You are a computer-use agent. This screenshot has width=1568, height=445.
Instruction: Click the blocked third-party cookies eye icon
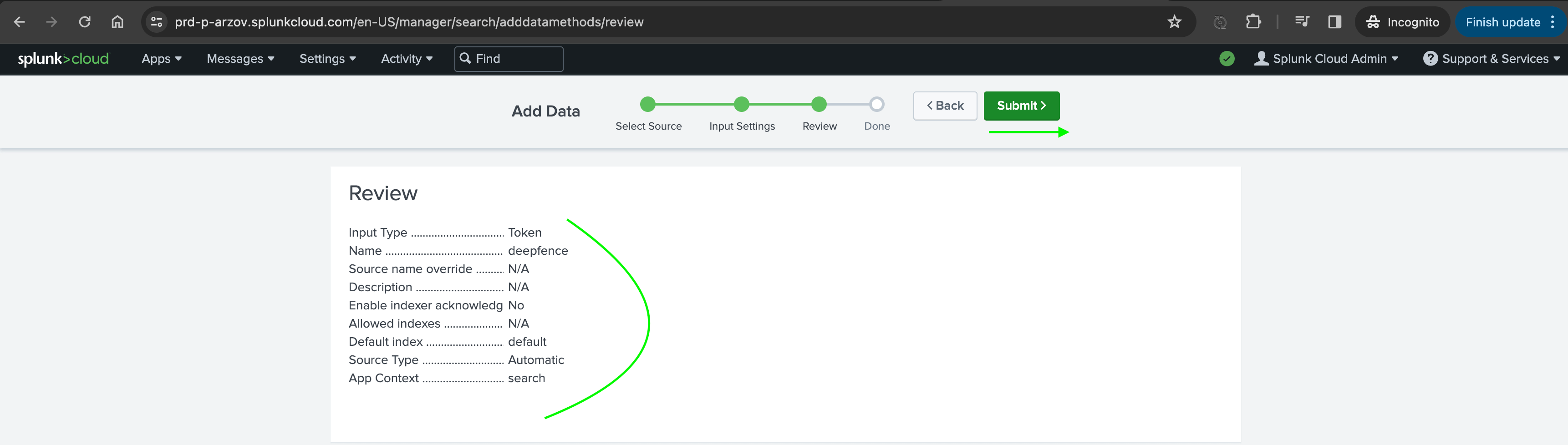click(x=1220, y=22)
